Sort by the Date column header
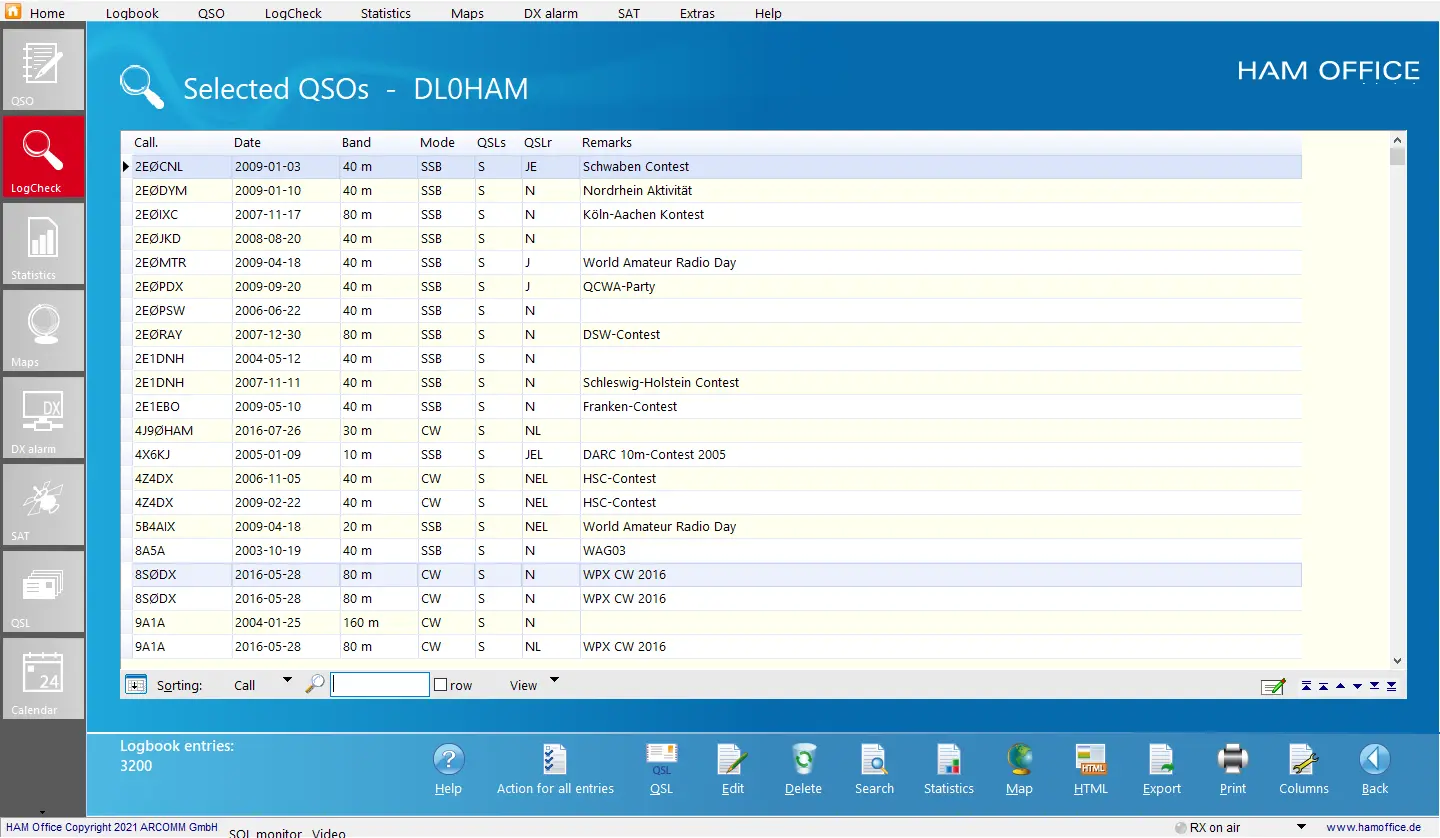Screen dimensions: 1440x838 (247, 143)
